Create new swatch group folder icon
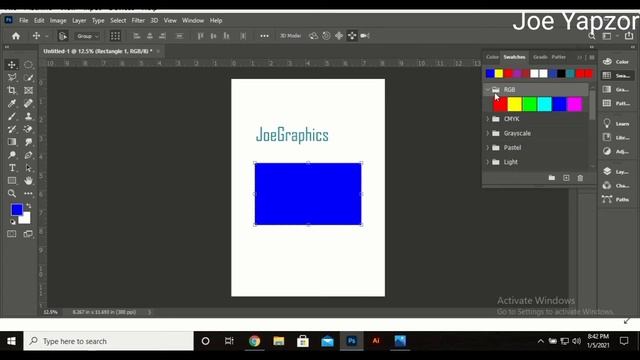Image resolution: width=640 pixels, height=360 pixels. coord(551,178)
